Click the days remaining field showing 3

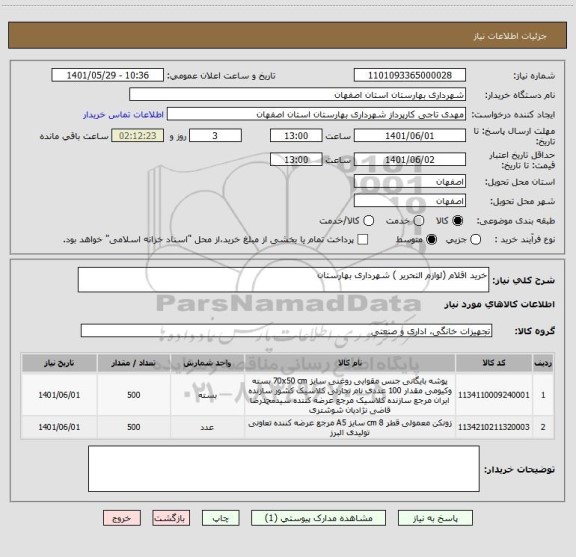click(x=215, y=136)
